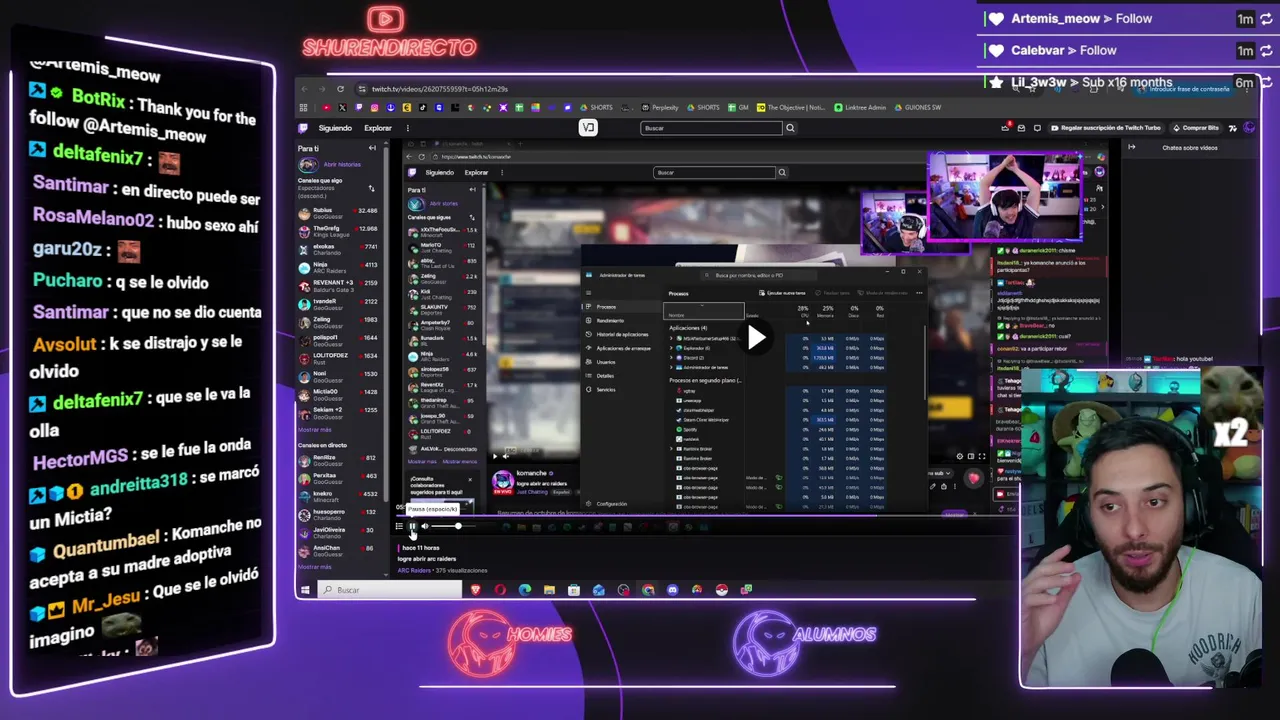Open the Pokéball app taskbar icon
This screenshot has height=720, width=1280.
click(721, 590)
